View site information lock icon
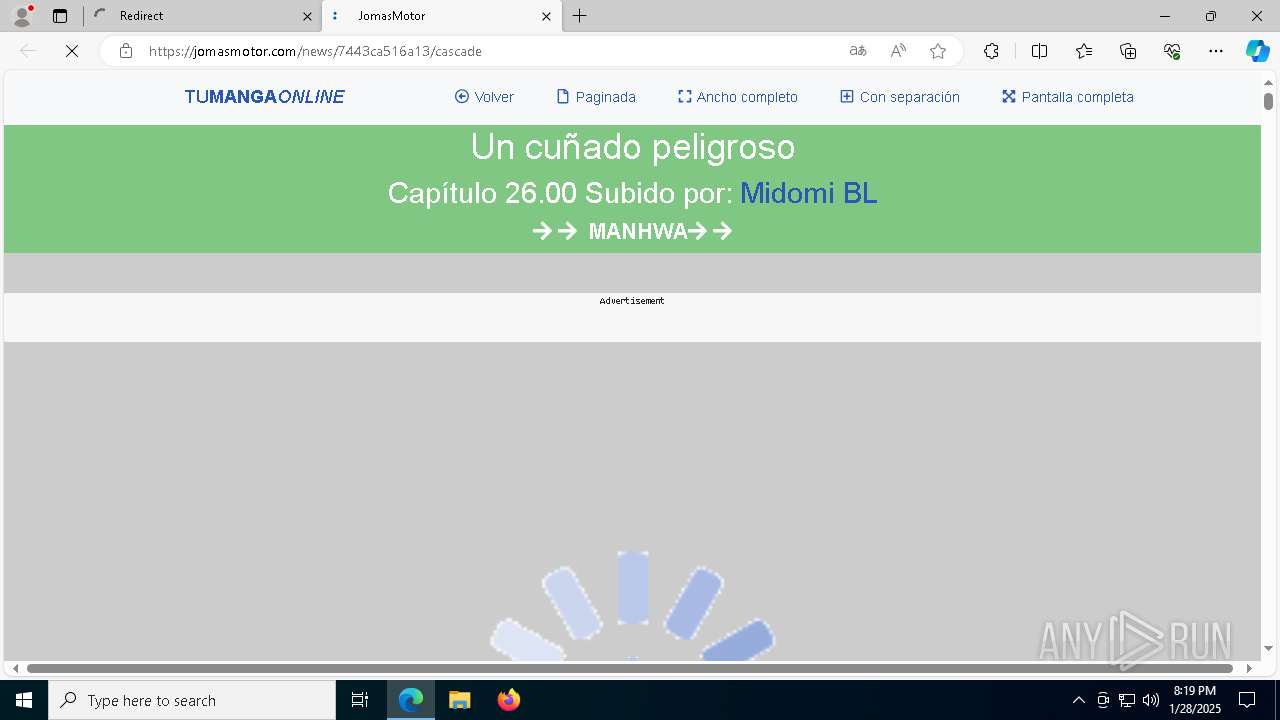The image size is (1280, 720). (126, 51)
